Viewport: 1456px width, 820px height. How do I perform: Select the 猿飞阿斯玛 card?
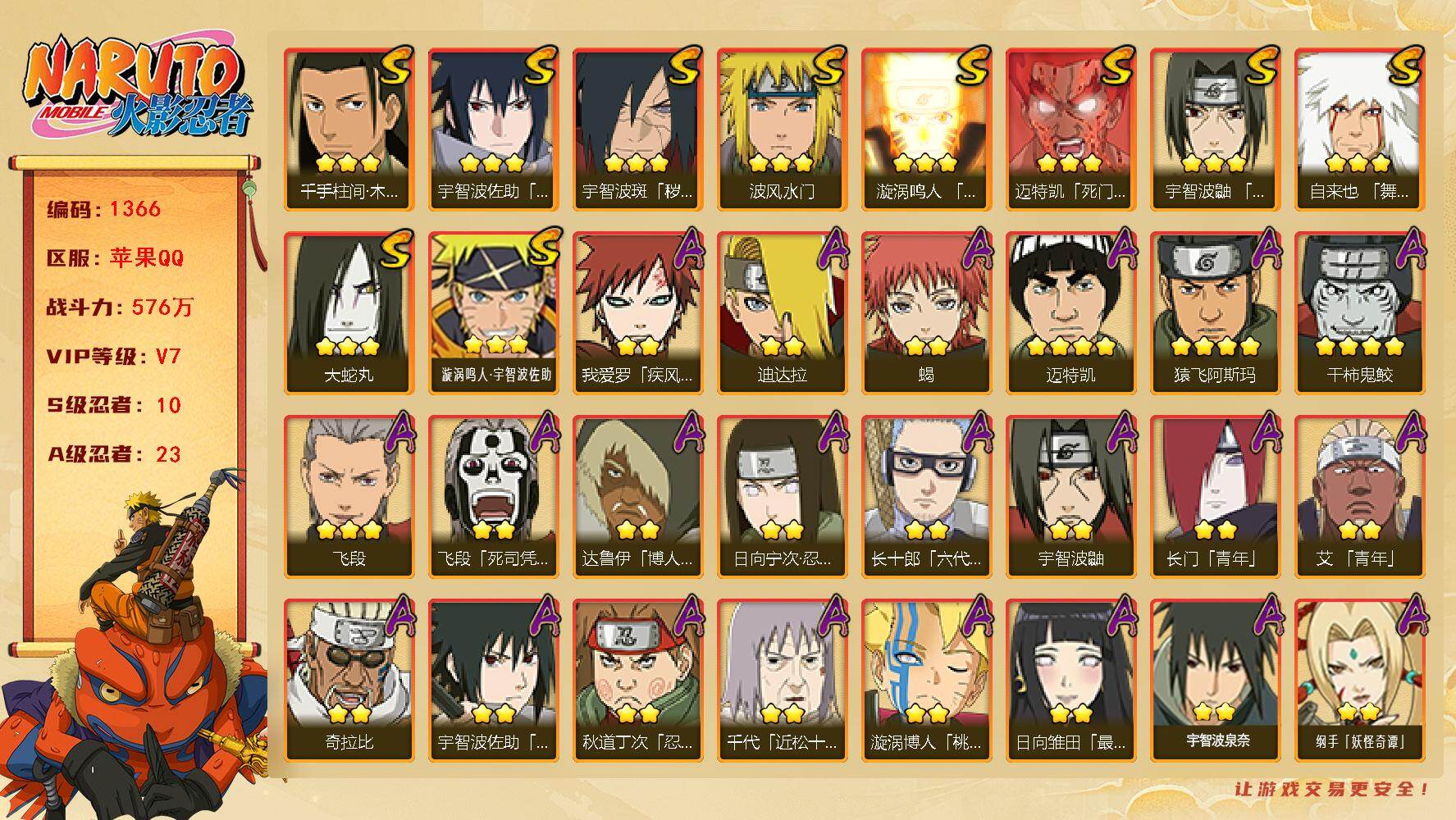[1215, 313]
